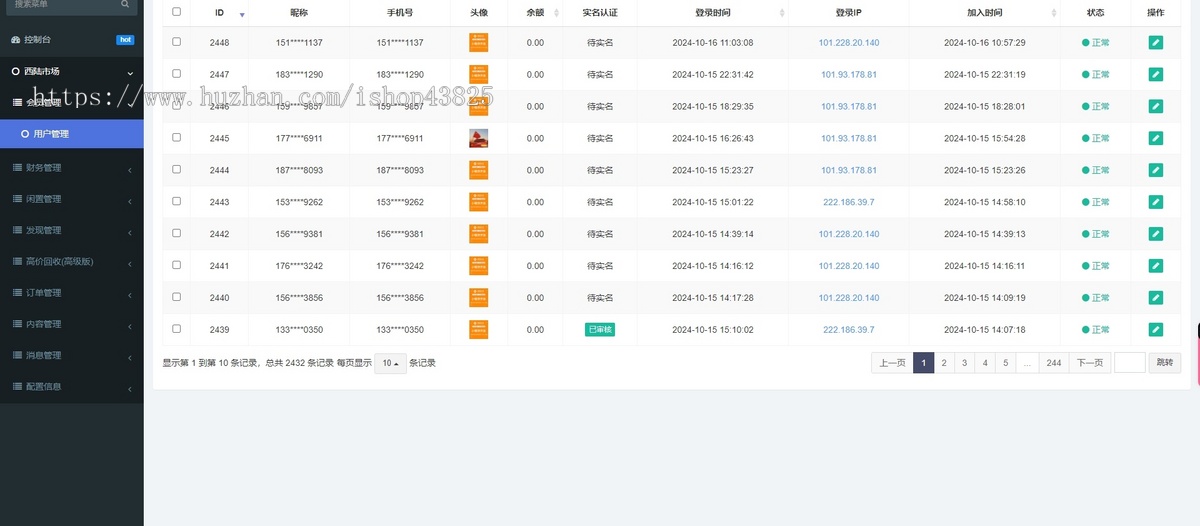Go to page 4 in pagination

pyautogui.click(x=985, y=363)
